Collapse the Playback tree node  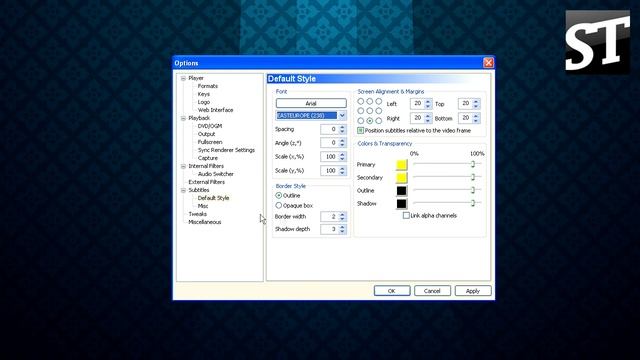[183, 118]
